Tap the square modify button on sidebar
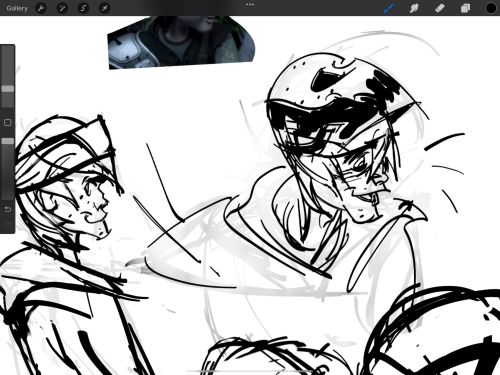Viewport: 500px width, 375px height. click(x=8, y=122)
